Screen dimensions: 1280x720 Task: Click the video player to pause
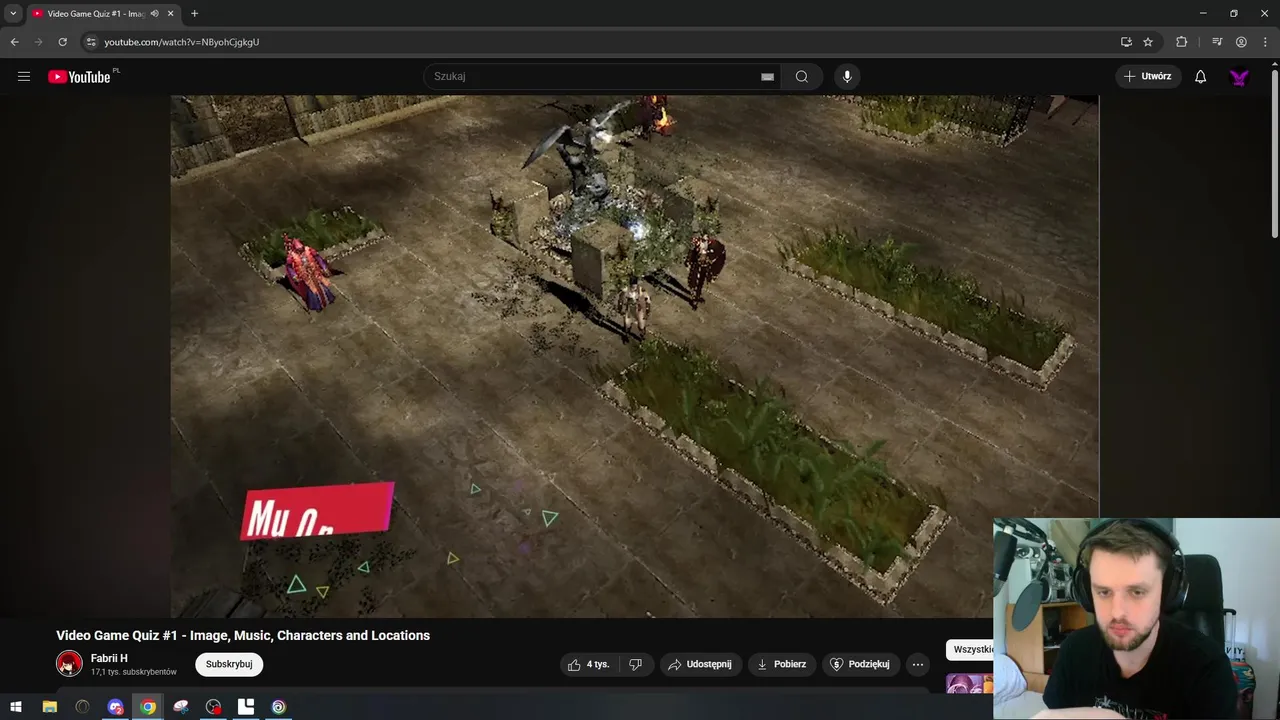point(634,356)
